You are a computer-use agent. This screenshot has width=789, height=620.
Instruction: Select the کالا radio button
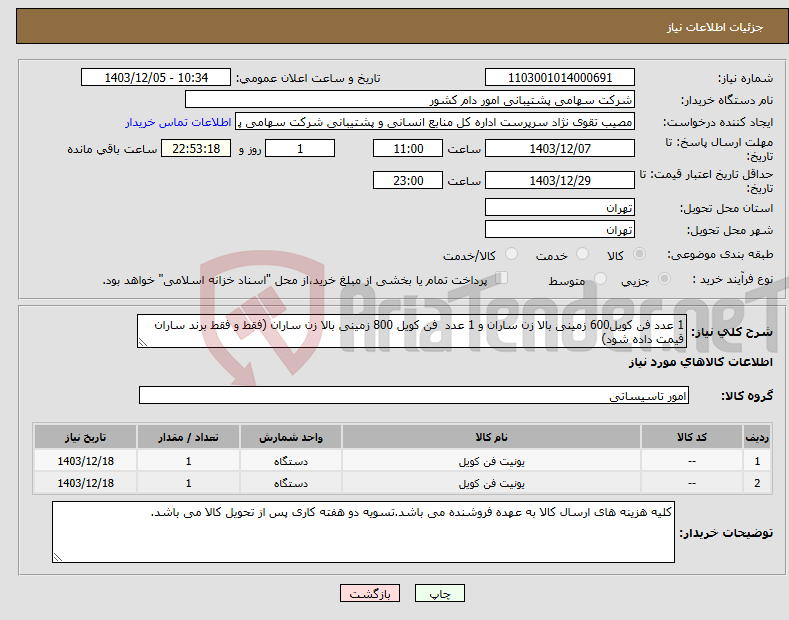639,254
